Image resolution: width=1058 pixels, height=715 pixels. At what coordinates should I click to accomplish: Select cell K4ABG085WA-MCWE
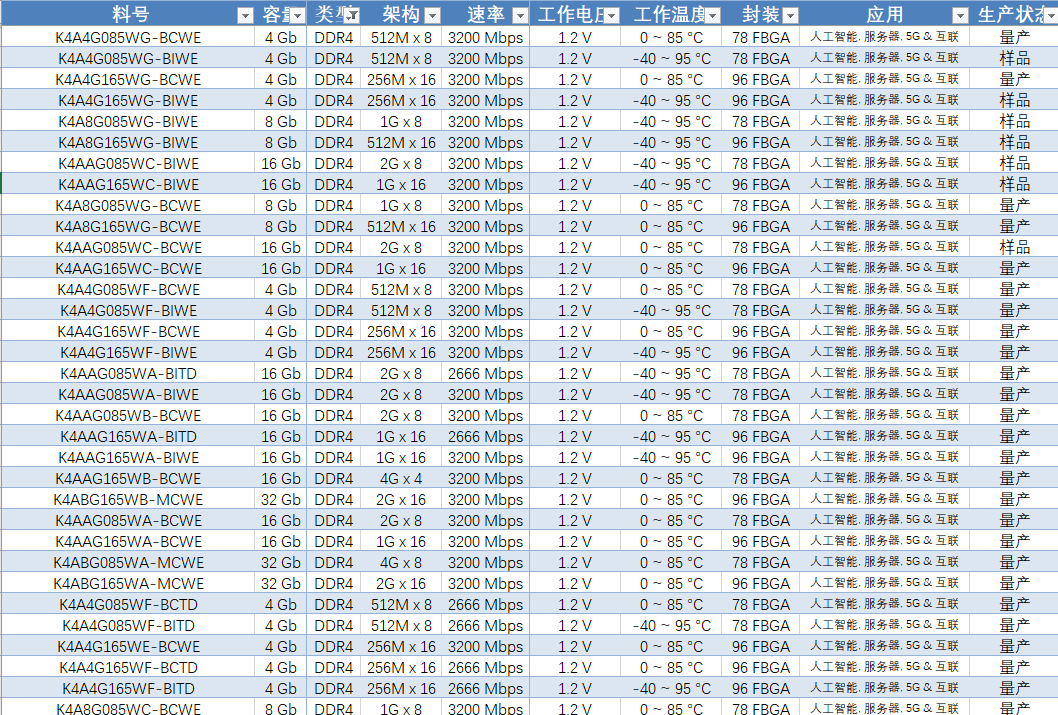tap(128, 562)
